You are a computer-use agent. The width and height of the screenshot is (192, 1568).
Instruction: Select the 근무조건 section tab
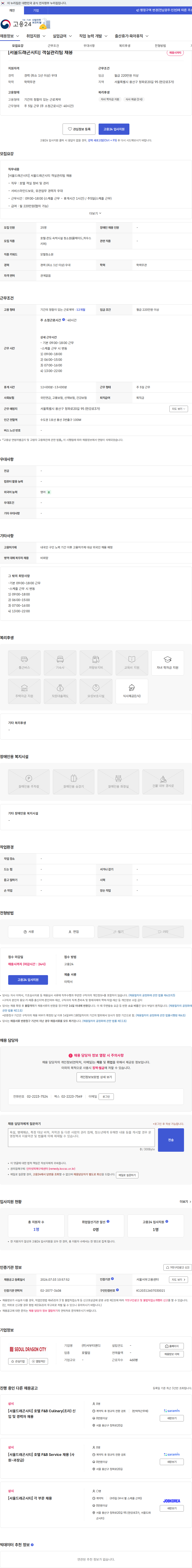(x=53, y=46)
